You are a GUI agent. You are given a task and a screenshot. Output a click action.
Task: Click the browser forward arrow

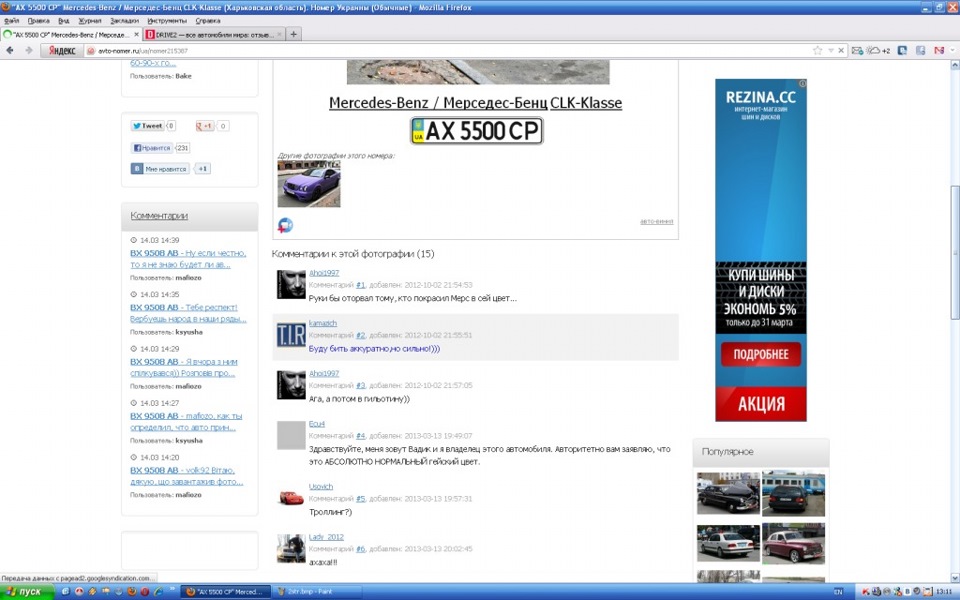click(x=28, y=50)
